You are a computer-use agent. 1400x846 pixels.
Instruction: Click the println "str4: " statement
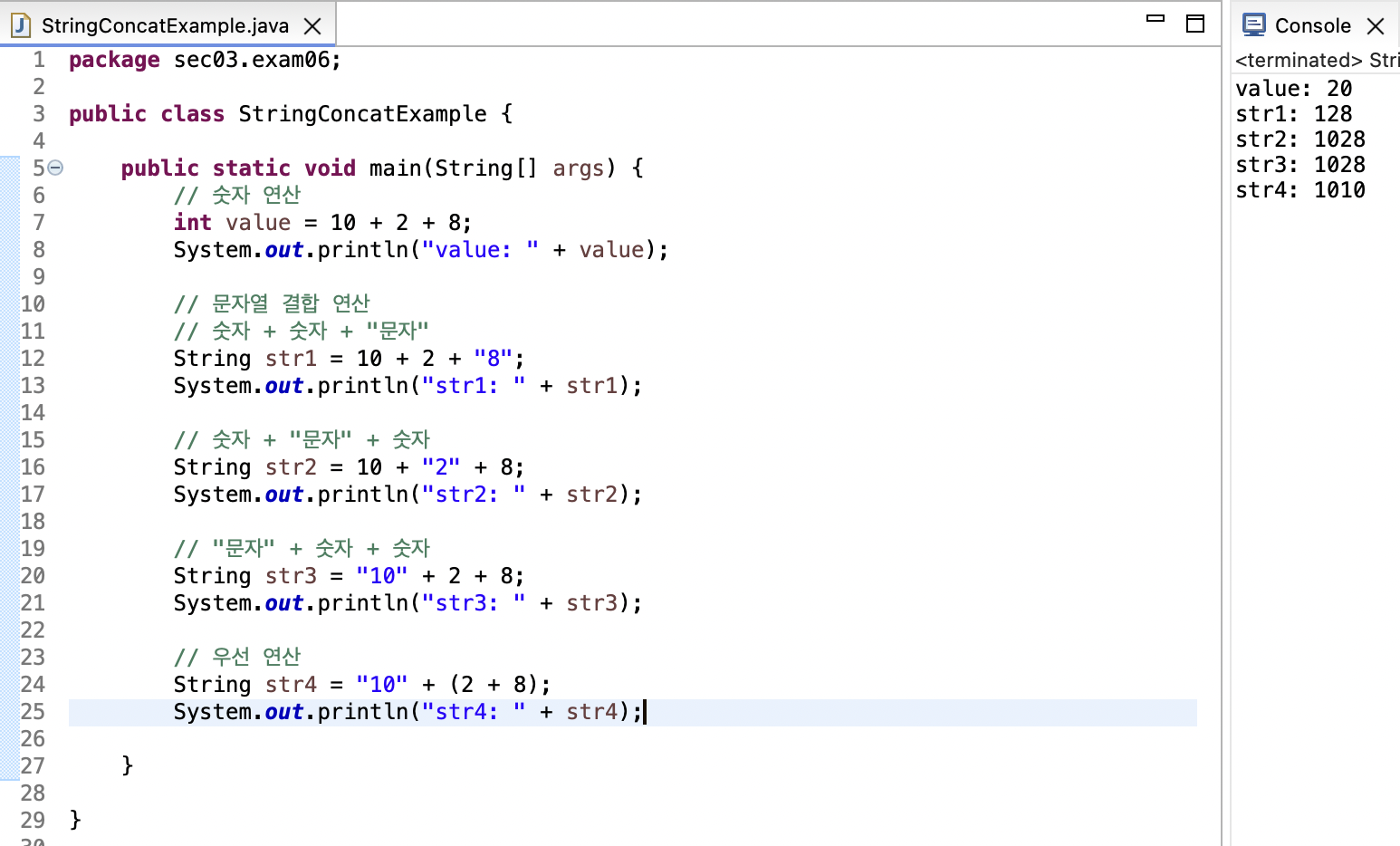pyautogui.click(x=408, y=712)
